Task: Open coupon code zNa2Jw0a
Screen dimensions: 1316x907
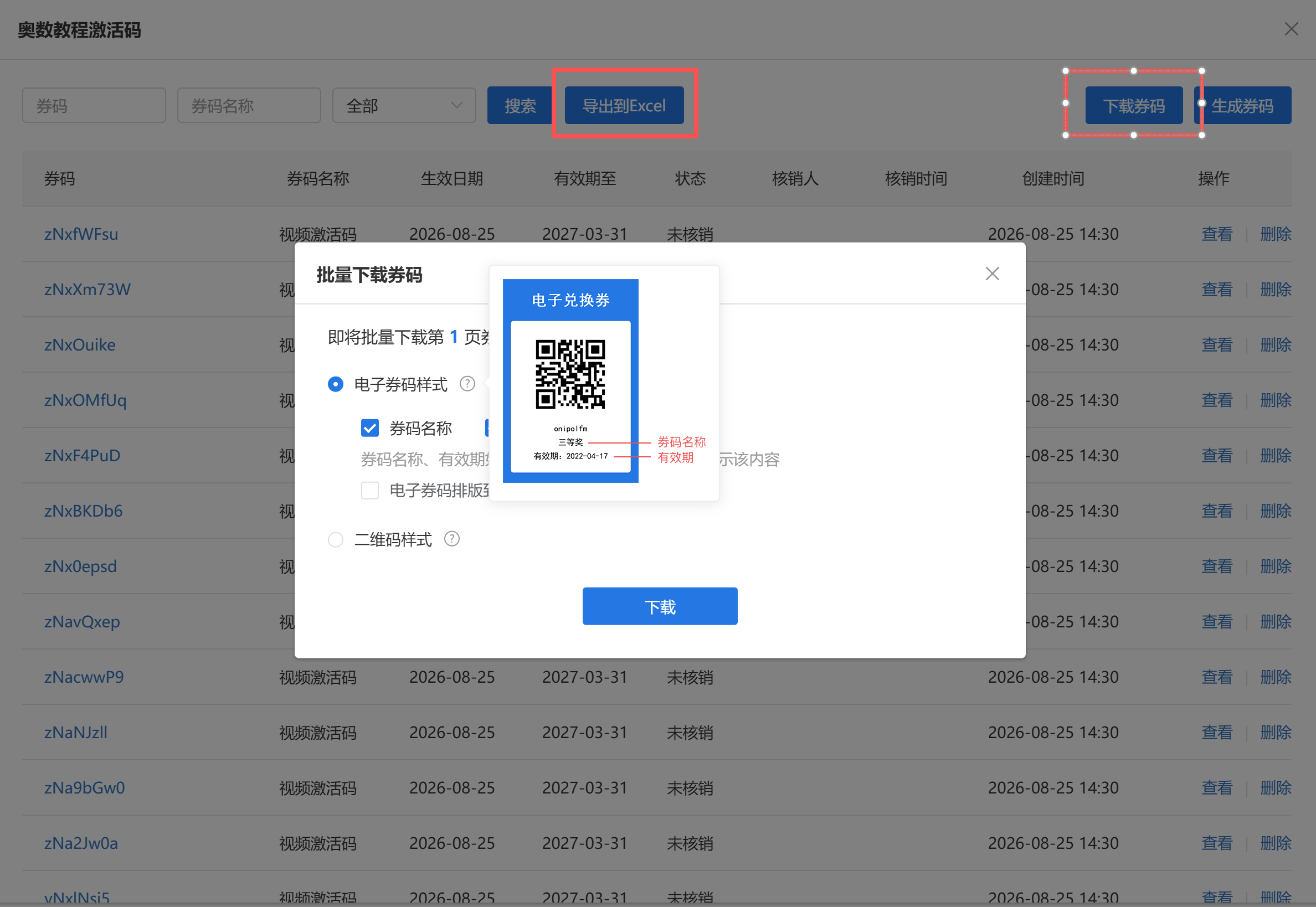Action: (x=81, y=843)
